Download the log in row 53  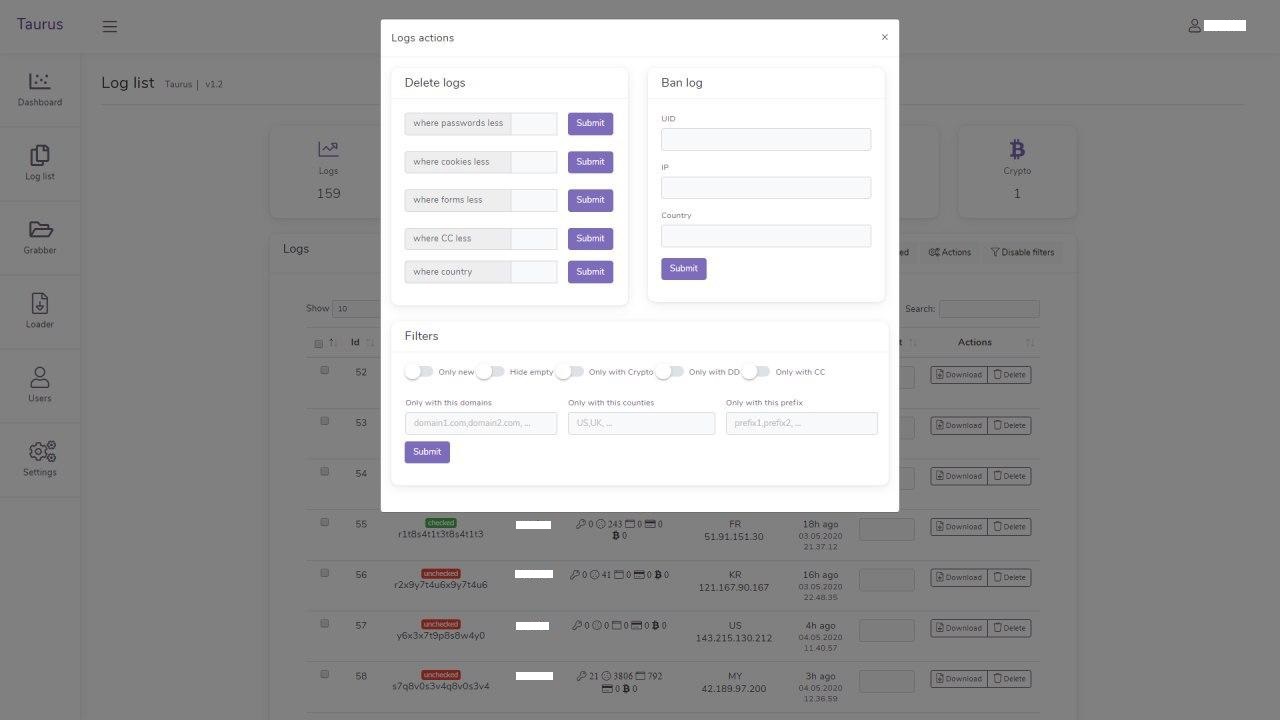click(x=959, y=425)
